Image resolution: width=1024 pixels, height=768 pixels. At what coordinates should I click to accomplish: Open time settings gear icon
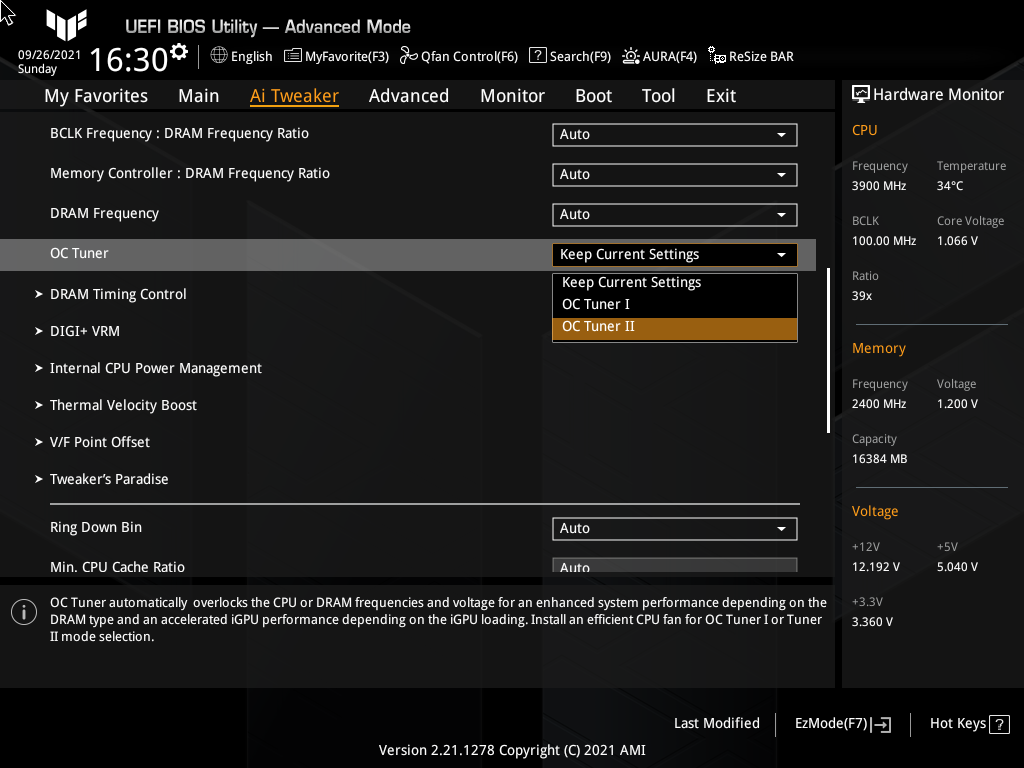pyautogui.click(x=178, y=52)
